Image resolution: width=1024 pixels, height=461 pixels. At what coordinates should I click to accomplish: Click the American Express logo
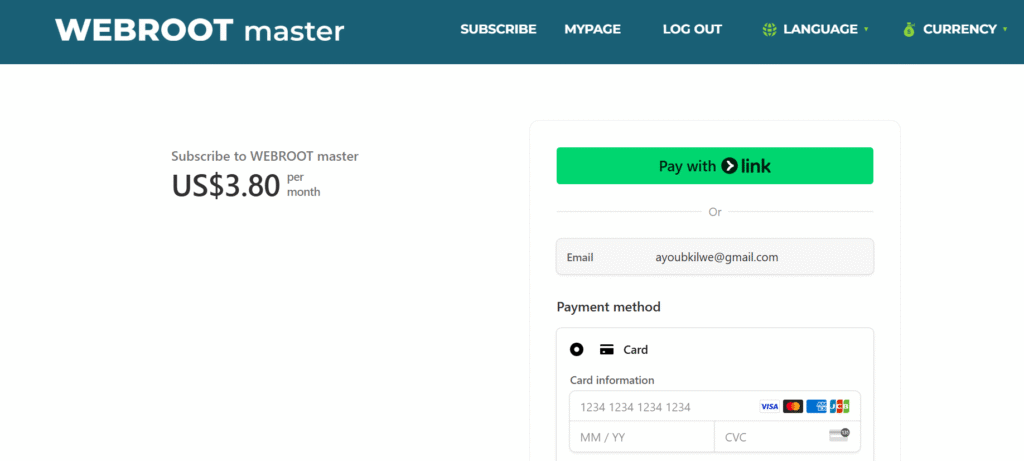(x=816, y=406)
